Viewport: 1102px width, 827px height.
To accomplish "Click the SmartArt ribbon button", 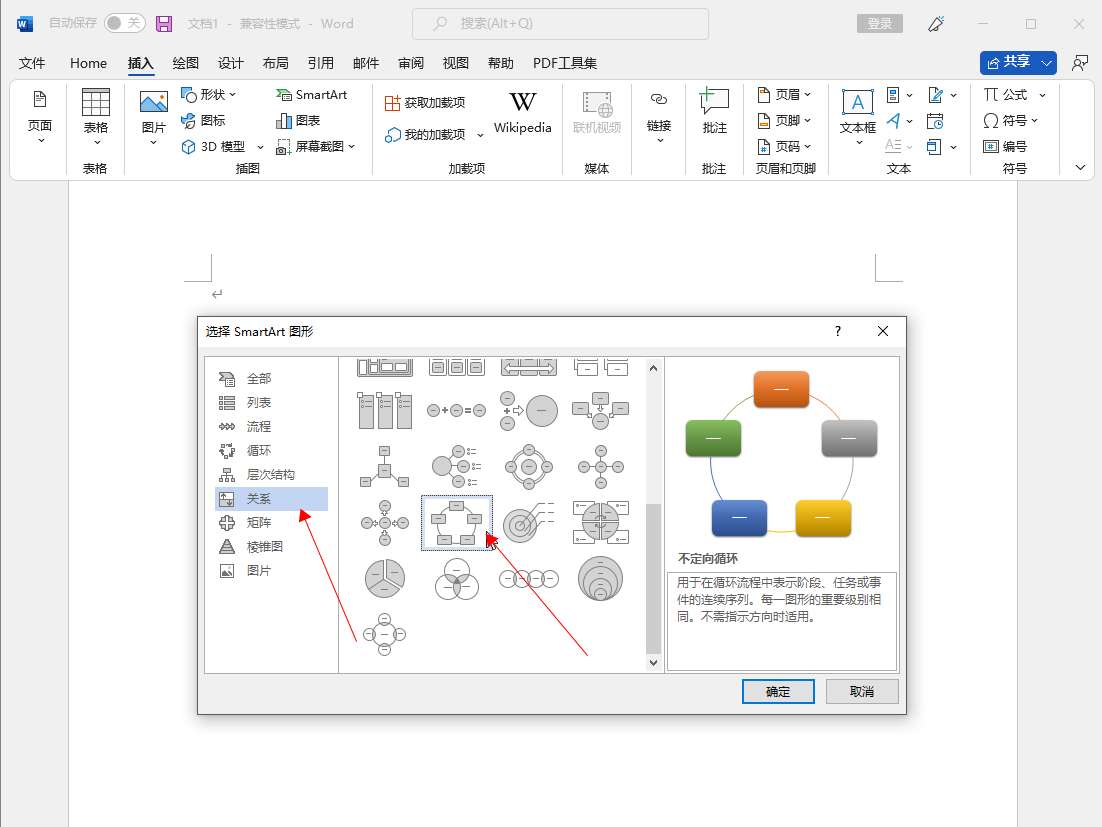I will 312,94.
